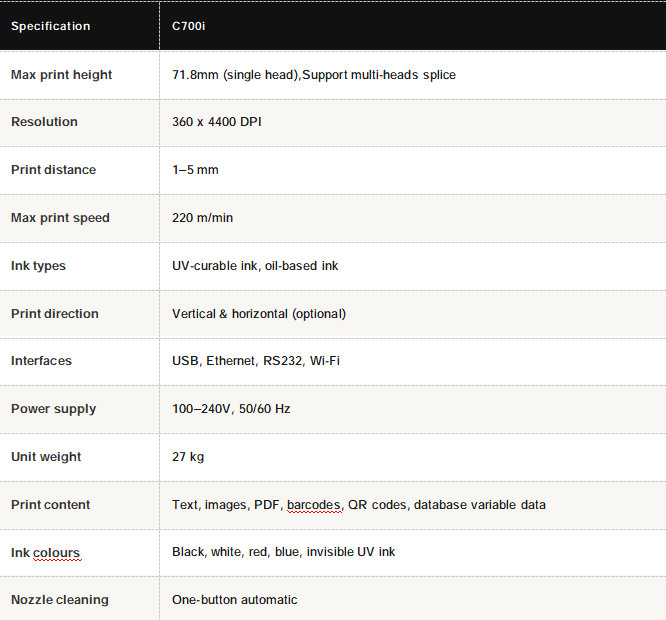Viewport: 666px width, 620px height.
Task: Click the One-button automatic value
Action: coord(234,600)
